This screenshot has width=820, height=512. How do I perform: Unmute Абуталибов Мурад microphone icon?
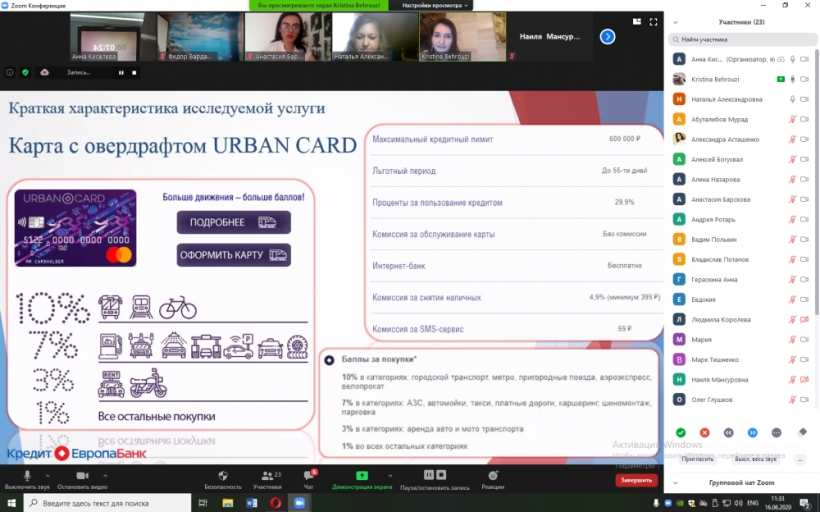click(792, 119)
